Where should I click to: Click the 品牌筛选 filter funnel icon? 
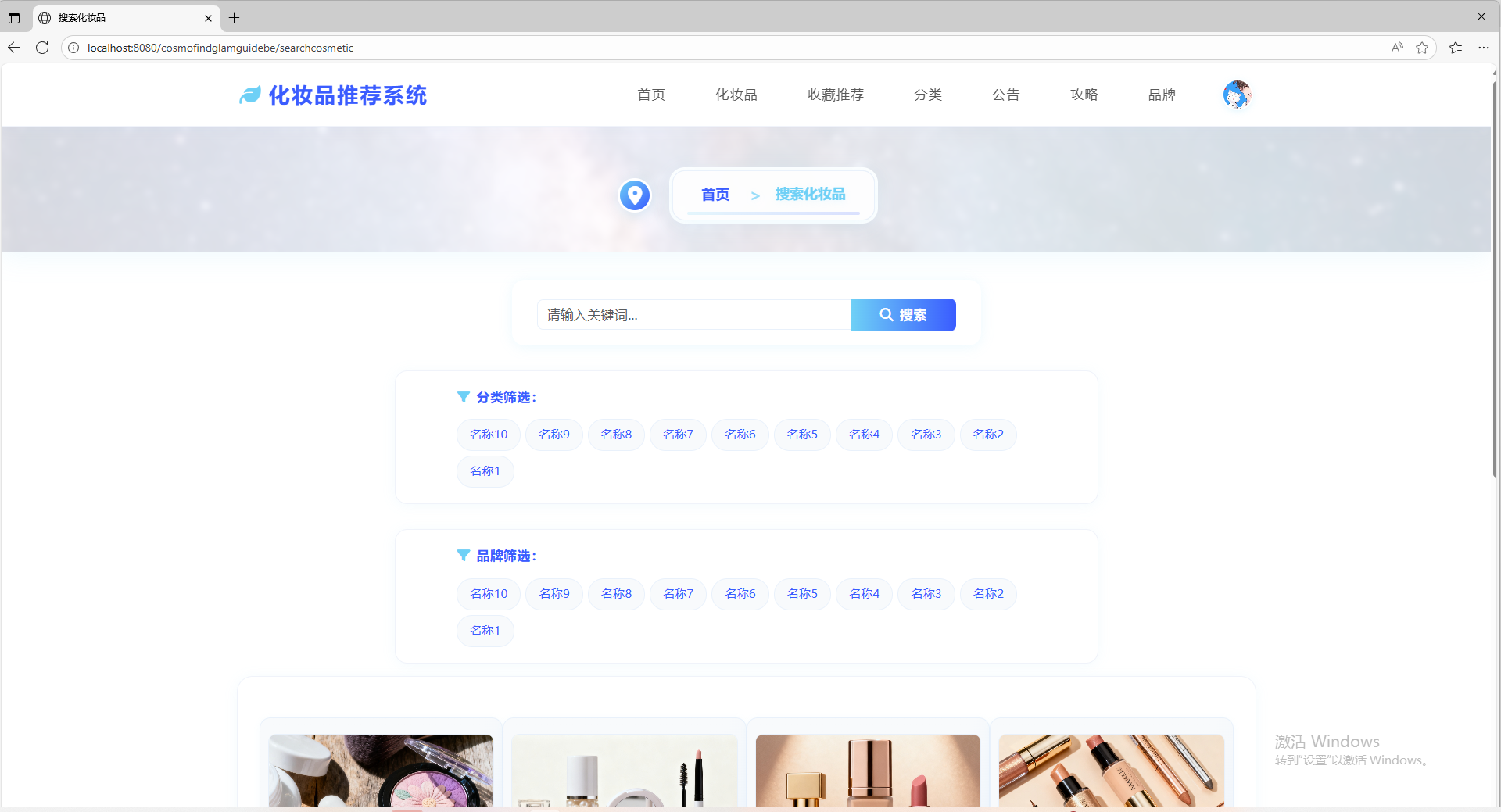point(464,556)
